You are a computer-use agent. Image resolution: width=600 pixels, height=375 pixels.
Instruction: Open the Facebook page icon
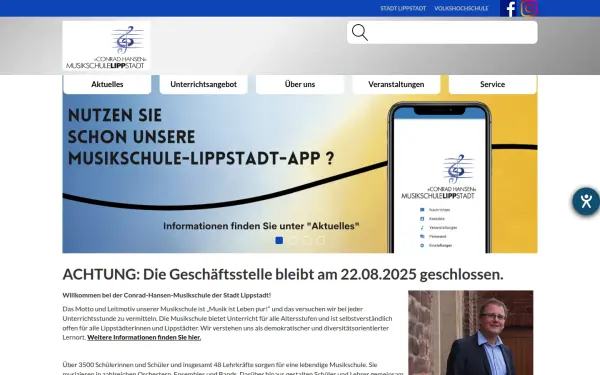pos(510,8)
